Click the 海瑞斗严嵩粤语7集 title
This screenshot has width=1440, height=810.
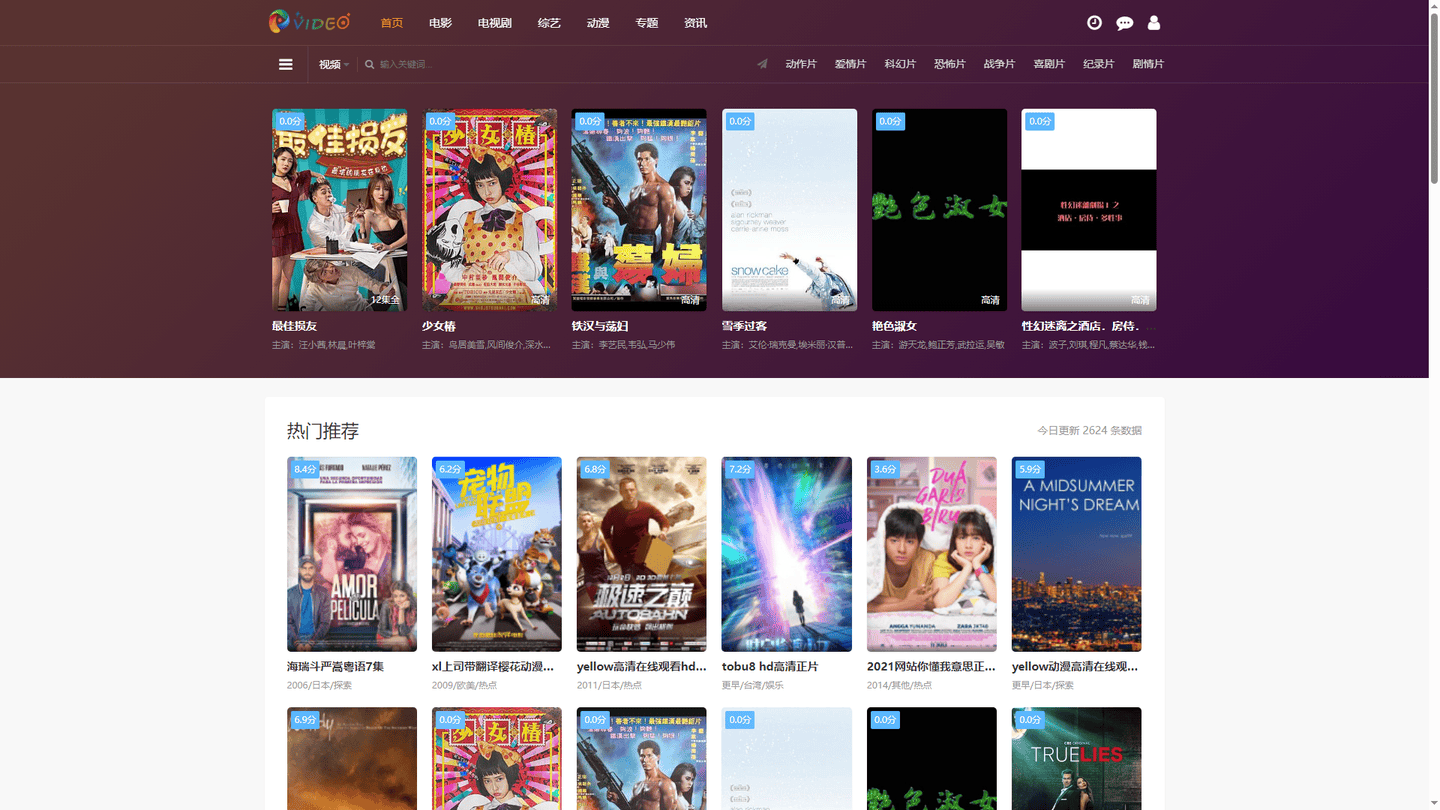click(x=336, y=667)
